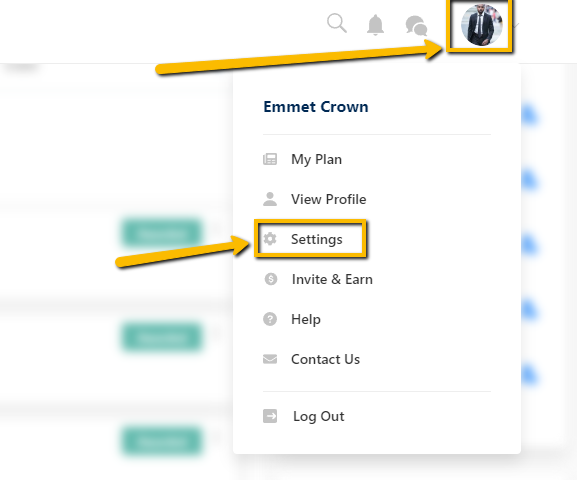Click the profile avatar photo
577x480 pixels.
point(482,25)
